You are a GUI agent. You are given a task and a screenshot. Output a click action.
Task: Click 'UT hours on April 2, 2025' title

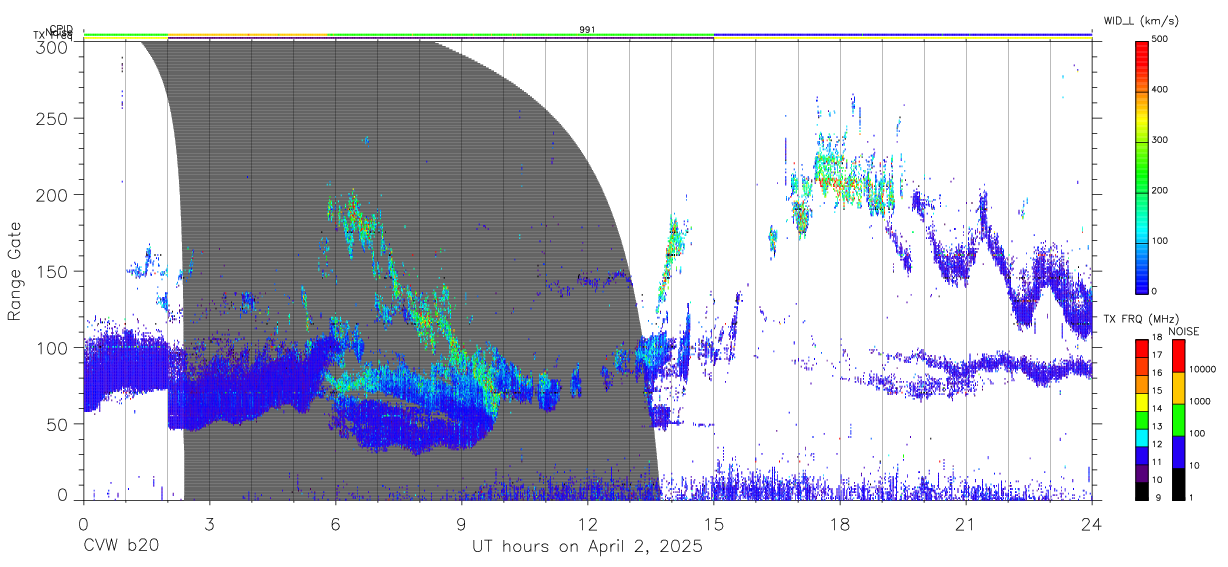(x=587, y=547)
